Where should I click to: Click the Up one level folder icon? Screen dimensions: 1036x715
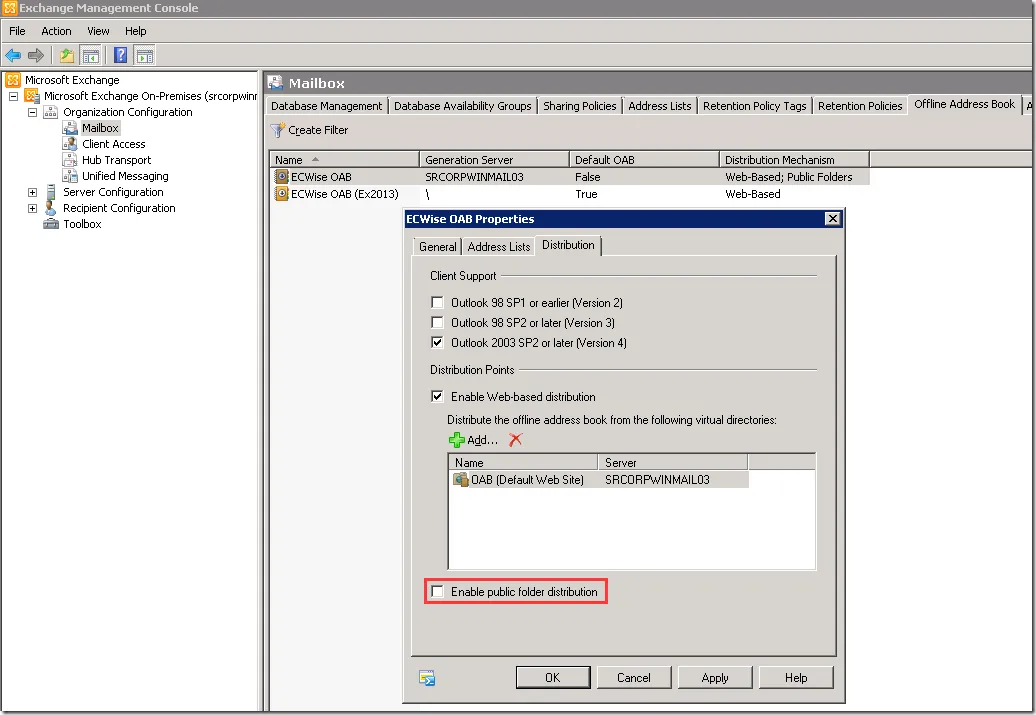tap(67, 56)
